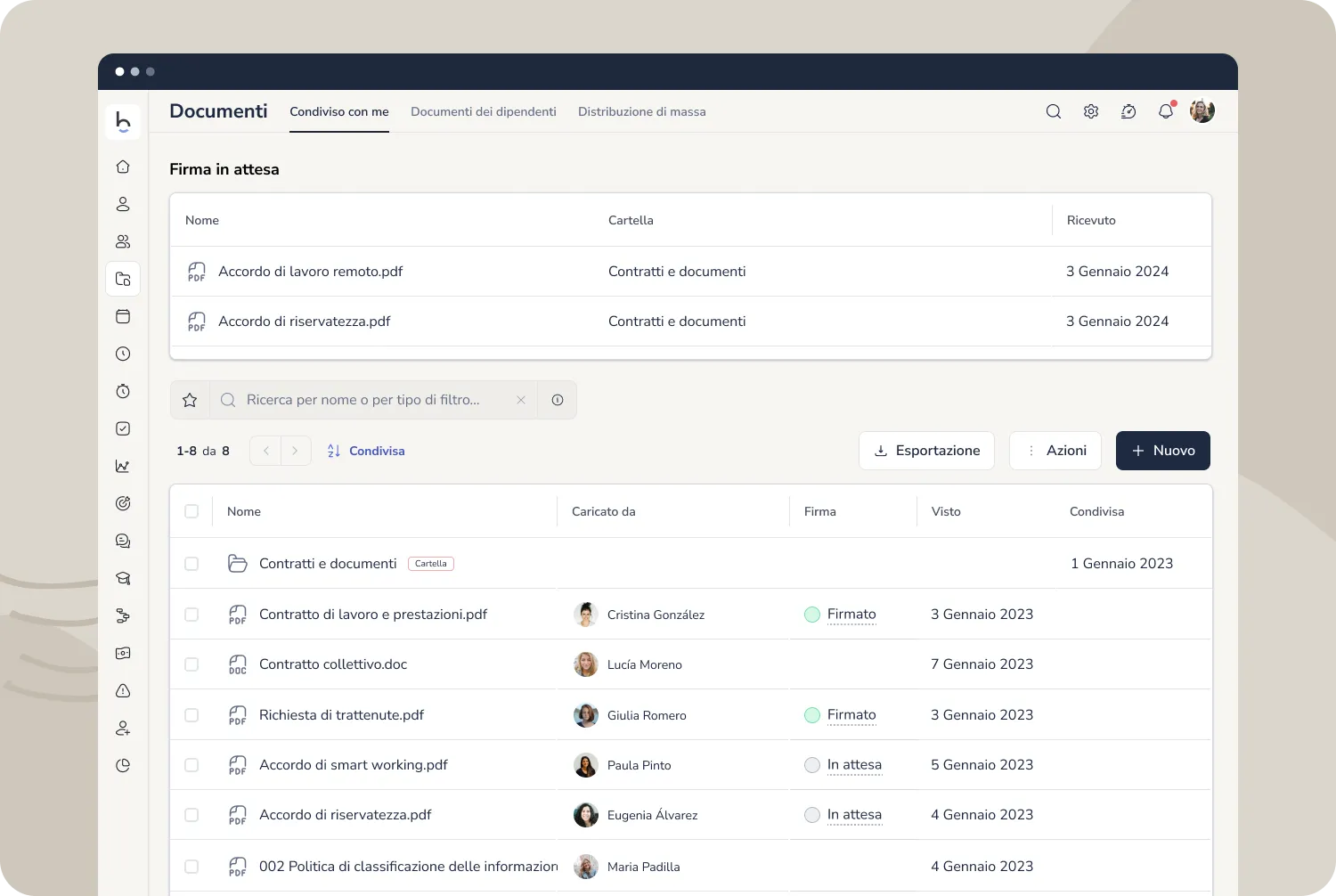The width and height of the screenshot is (1336, 896).
Task: Click the Cartella tag on folder row
Action: coord(431,564)
